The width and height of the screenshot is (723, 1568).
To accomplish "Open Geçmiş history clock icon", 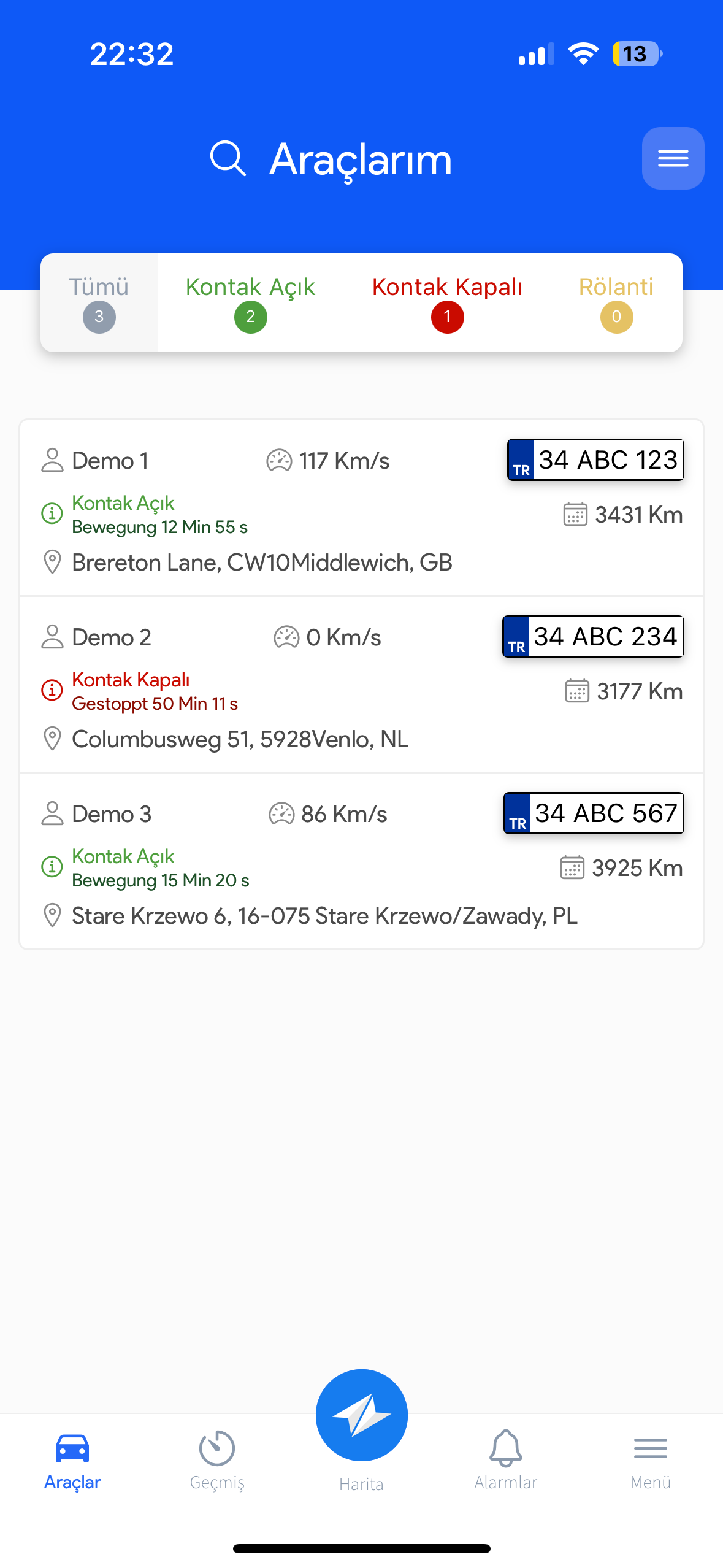I will pyautogui.click(x=217, y=1448).
